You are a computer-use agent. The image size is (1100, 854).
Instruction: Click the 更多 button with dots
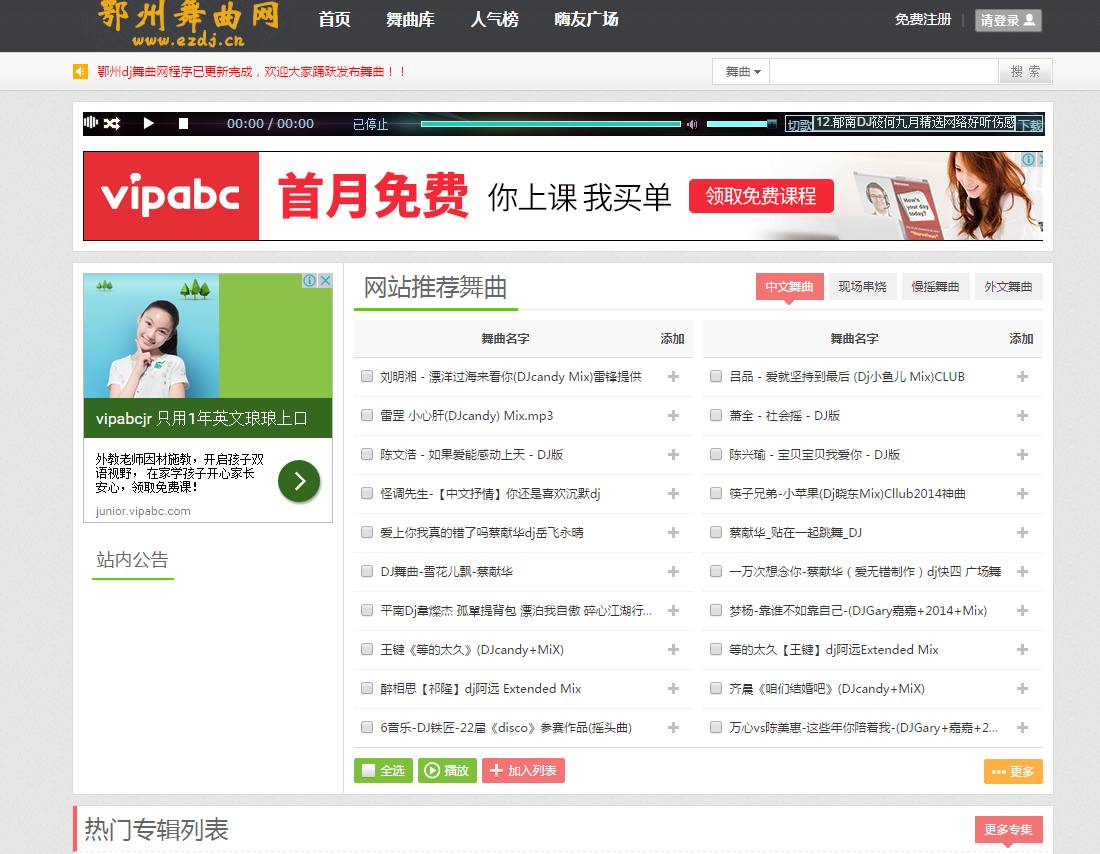(1013, 772)
